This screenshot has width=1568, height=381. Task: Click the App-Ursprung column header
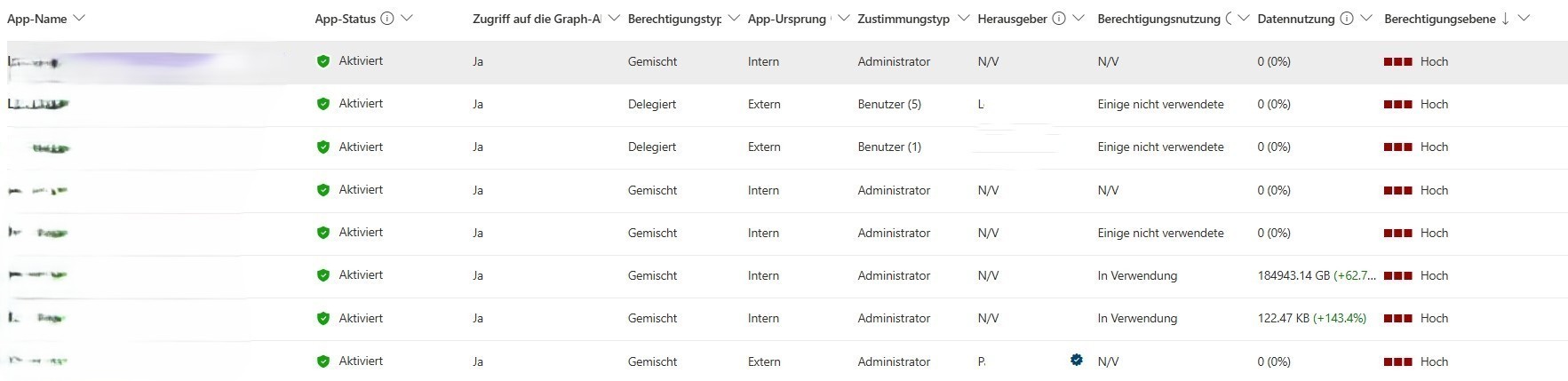point(786,19)
